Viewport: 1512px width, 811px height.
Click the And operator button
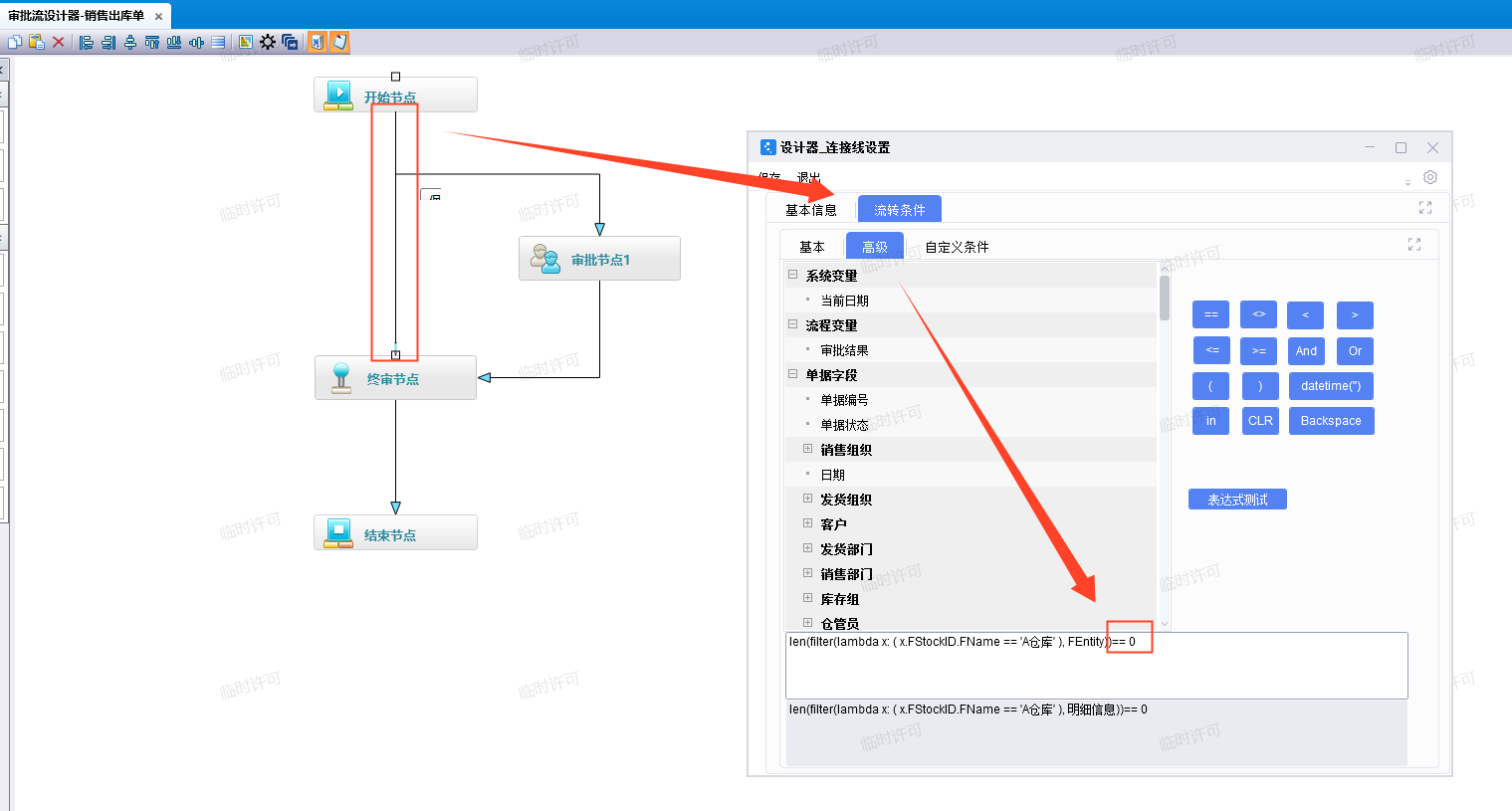tap(1306, 351)
